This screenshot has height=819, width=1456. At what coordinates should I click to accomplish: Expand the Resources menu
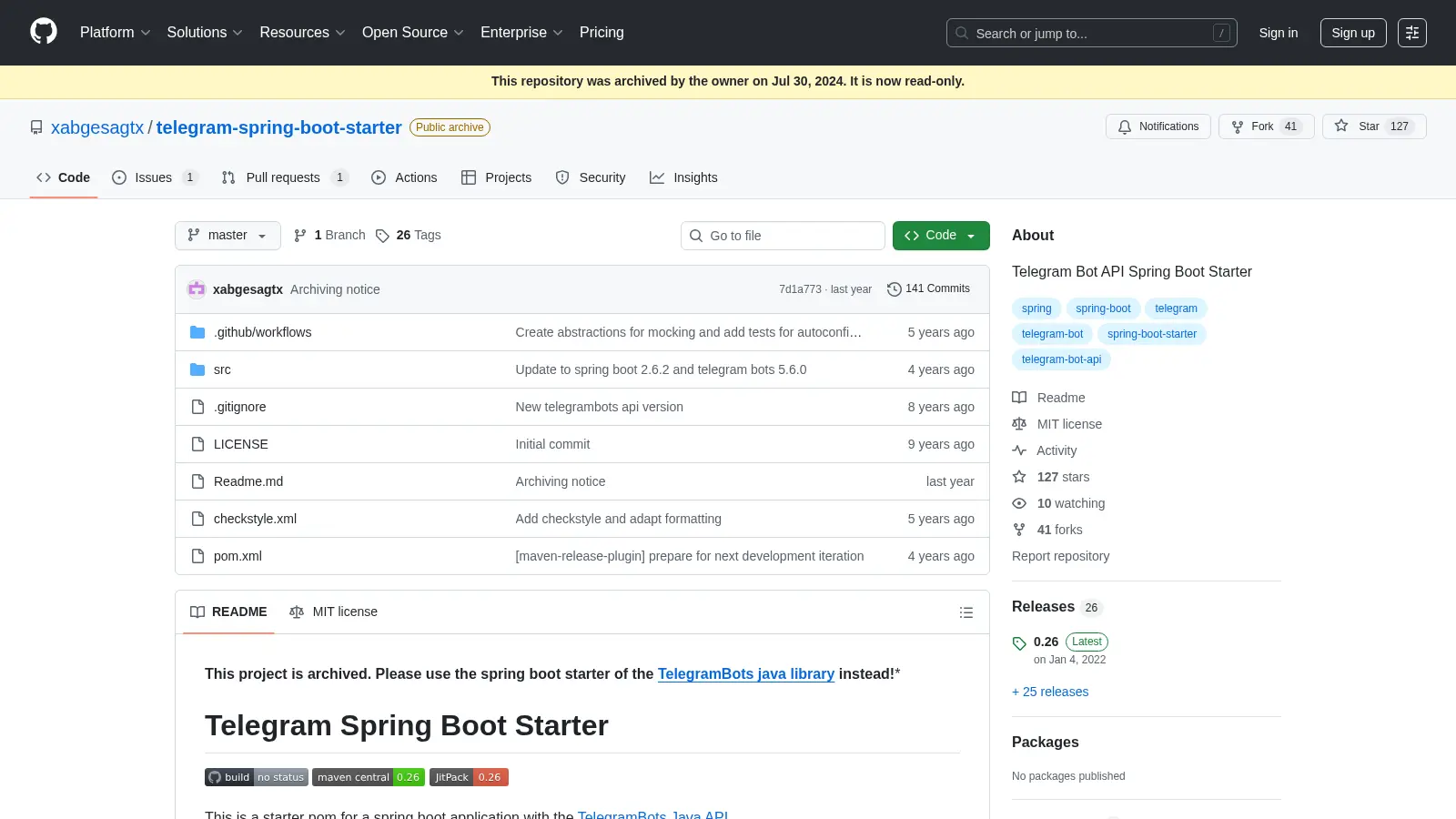302,32
